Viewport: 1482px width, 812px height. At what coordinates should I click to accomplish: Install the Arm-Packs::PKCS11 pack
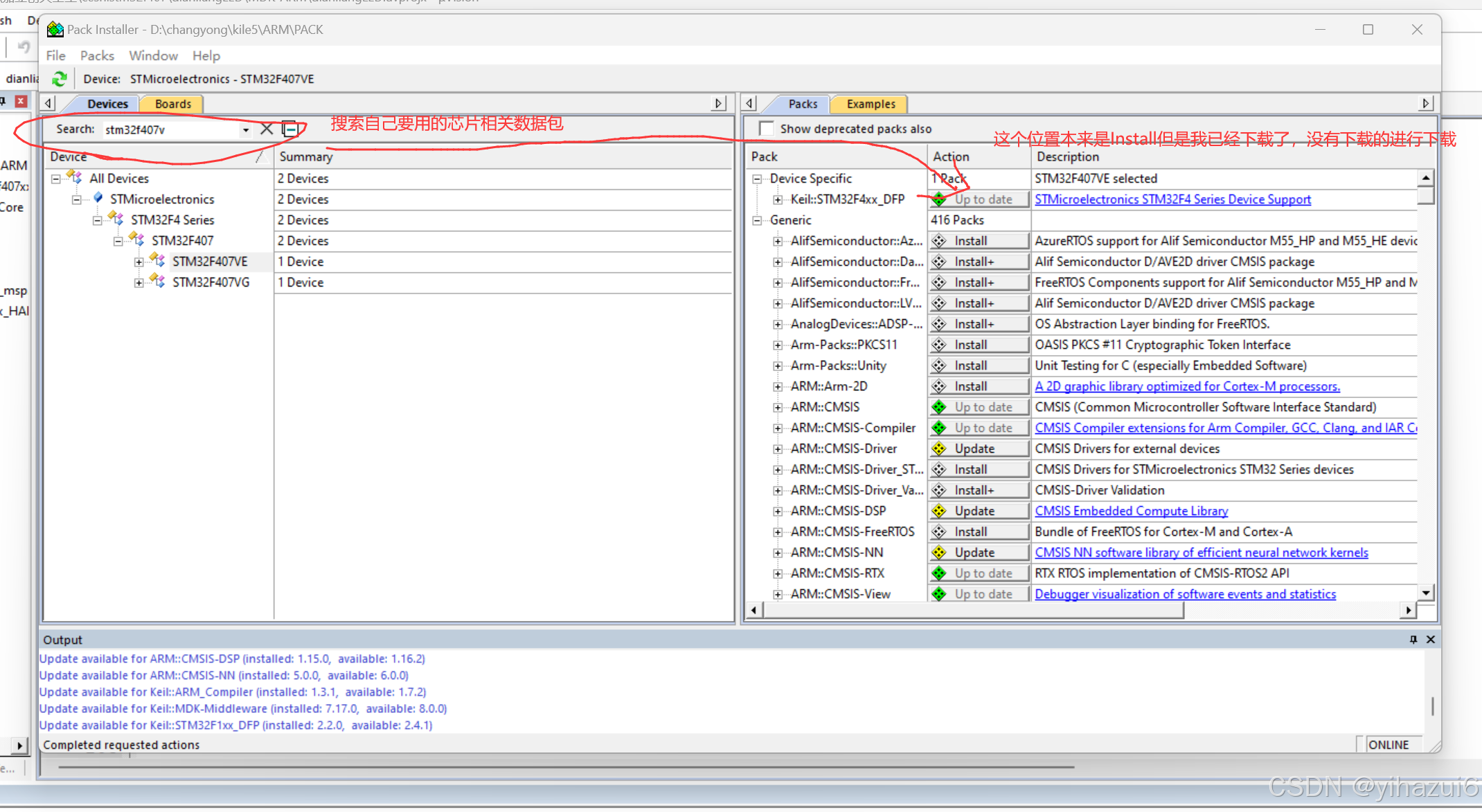pos(979,345)
